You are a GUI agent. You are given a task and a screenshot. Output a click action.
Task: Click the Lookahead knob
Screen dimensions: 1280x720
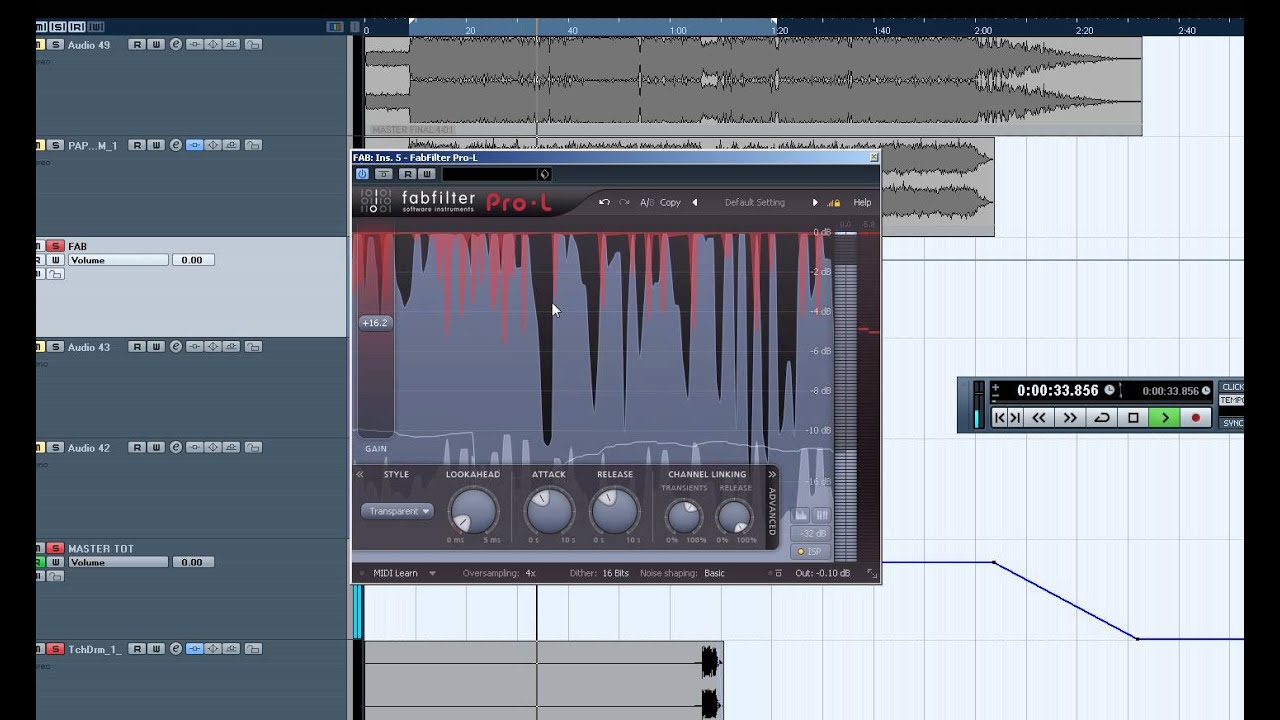pyautogui.click(x=474, y=511)
